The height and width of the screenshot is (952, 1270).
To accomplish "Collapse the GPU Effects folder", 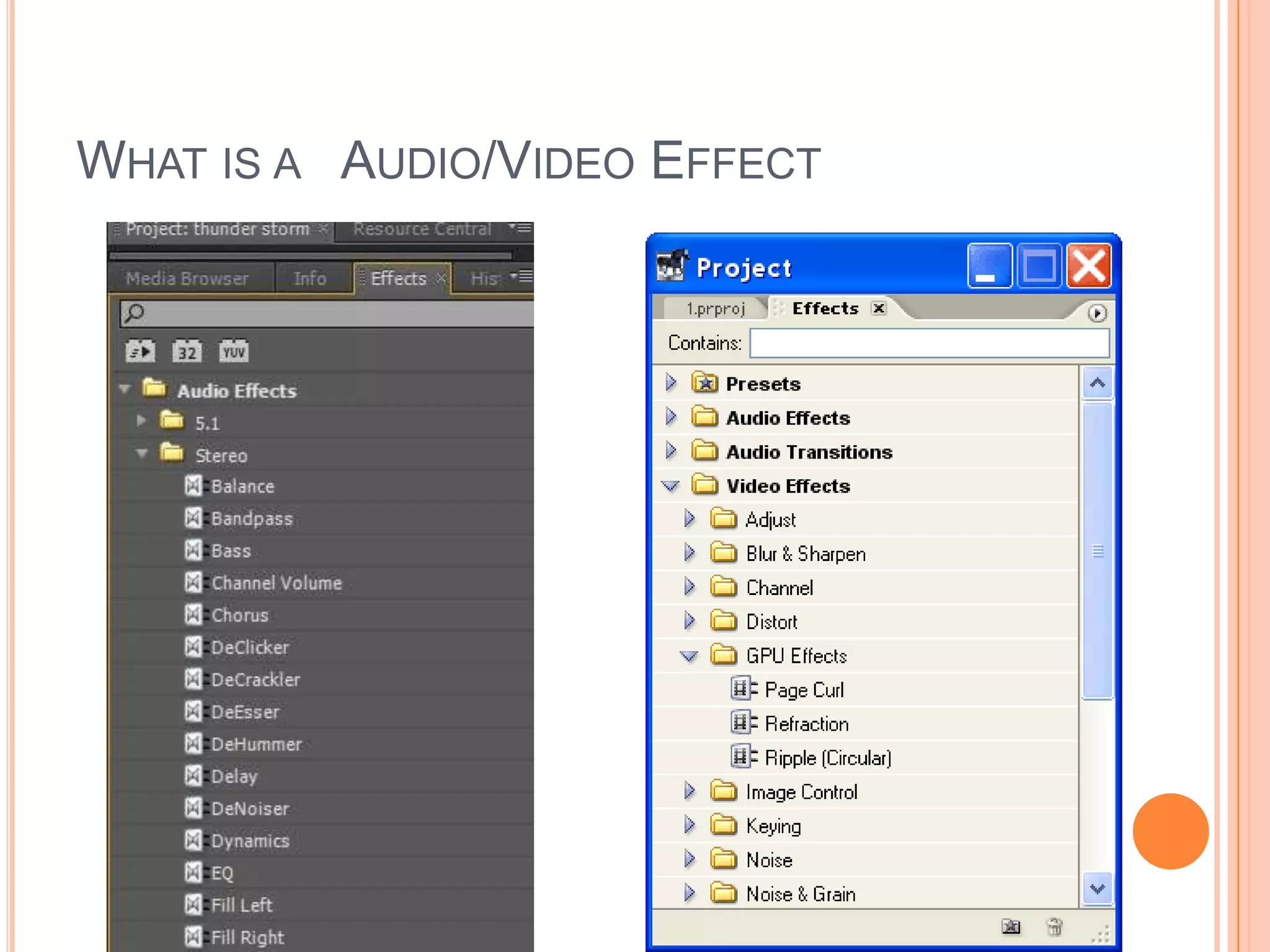I will click(690, 656).
